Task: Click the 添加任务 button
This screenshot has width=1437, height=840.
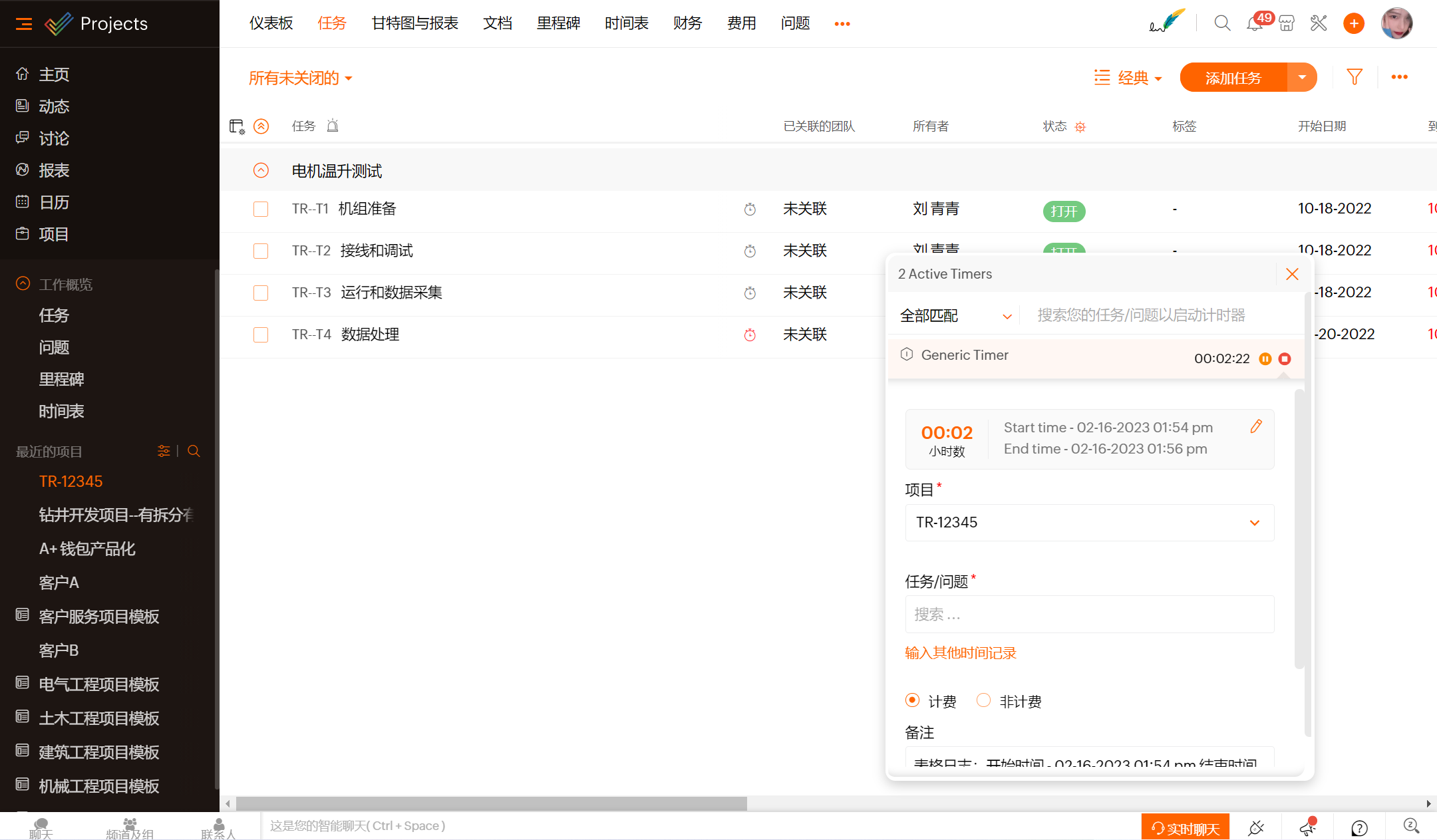Action: (x=1233, y=78)
